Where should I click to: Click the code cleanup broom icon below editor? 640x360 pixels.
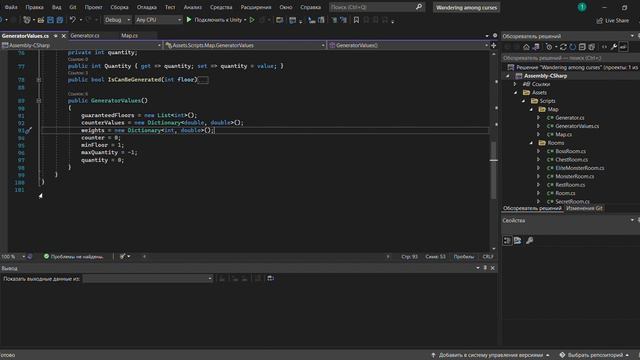point(122,256)
